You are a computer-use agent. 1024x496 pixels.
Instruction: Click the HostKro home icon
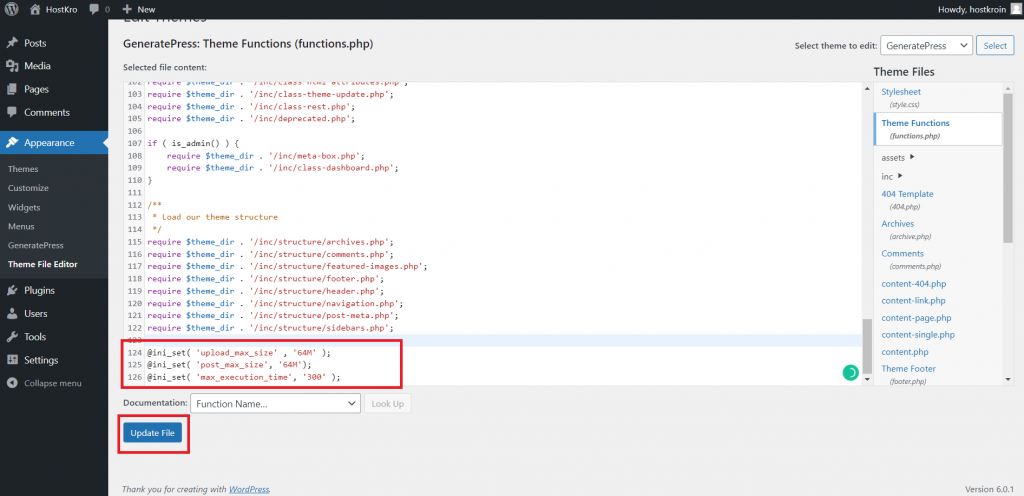[x=35, y=9]
